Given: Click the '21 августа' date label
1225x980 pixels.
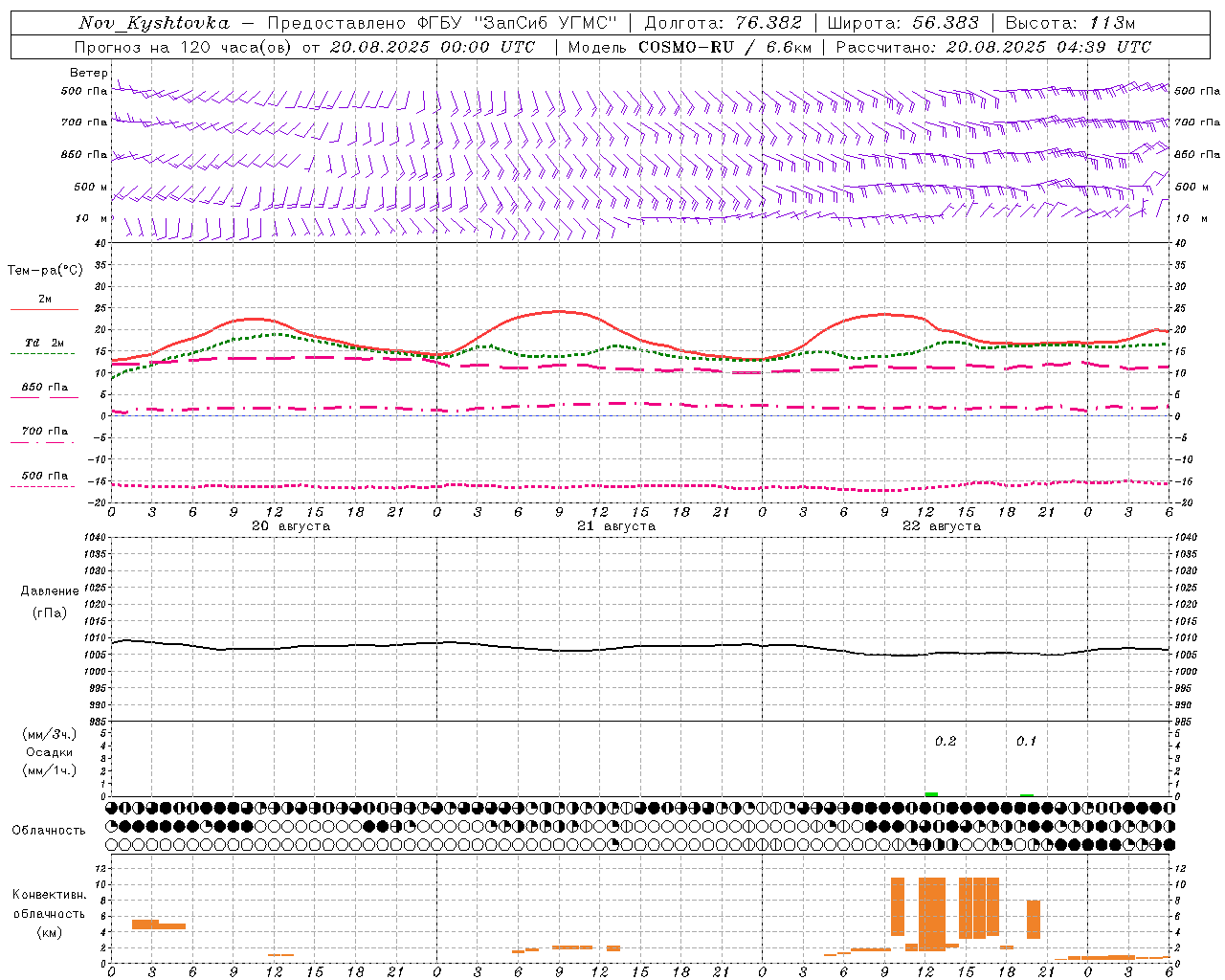Looking at the screenshot, I should click(616, 526).
